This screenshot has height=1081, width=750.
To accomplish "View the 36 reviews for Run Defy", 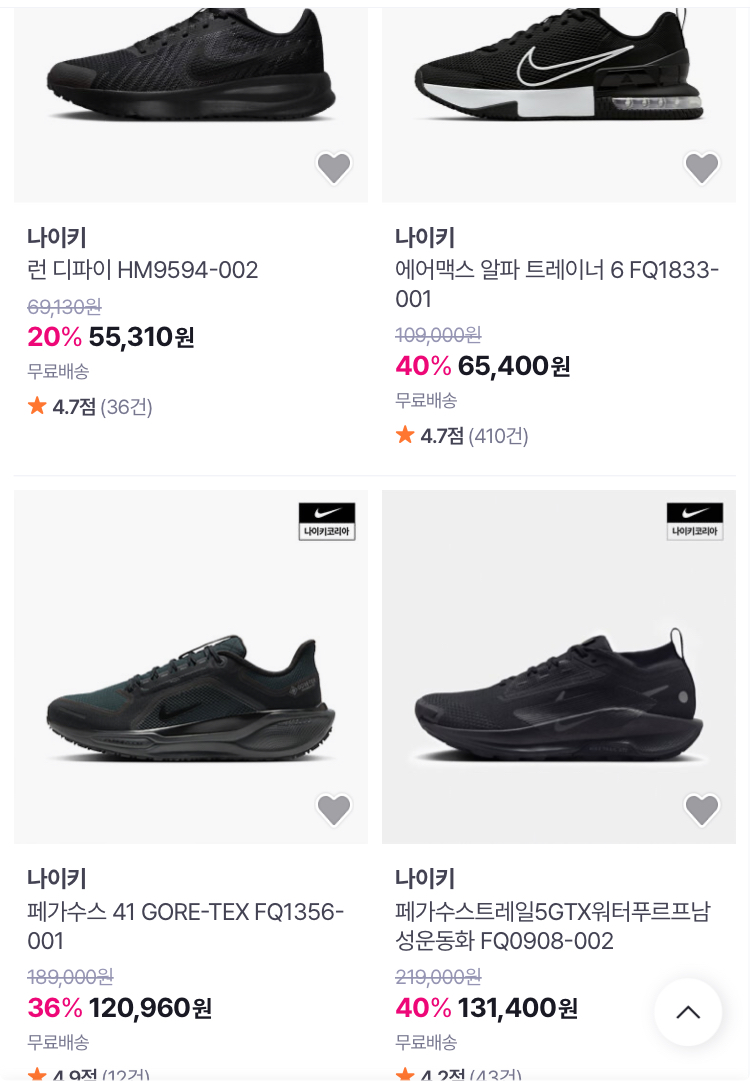I will click(127, 407).
